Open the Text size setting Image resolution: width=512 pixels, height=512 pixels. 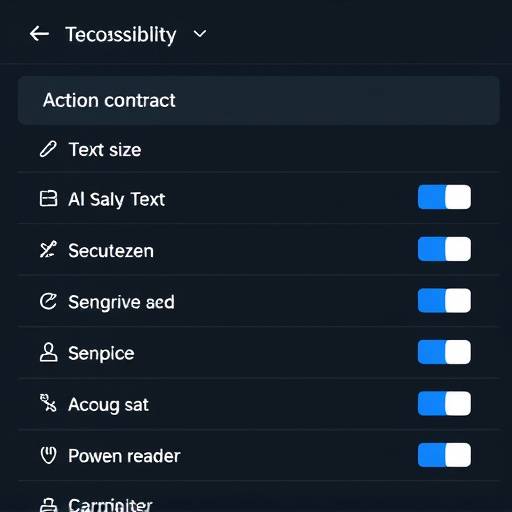(x=258, y=149)
